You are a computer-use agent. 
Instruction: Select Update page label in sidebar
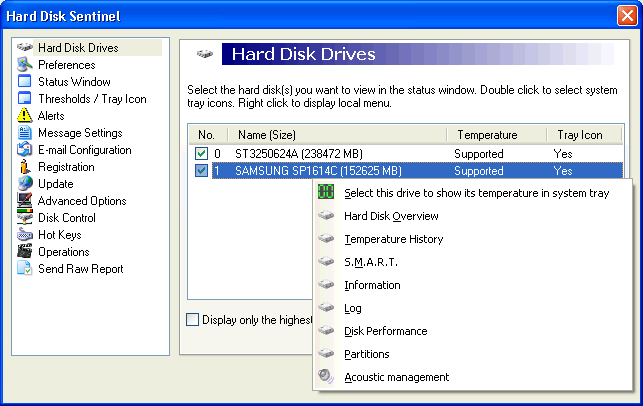tap(55, 184)
